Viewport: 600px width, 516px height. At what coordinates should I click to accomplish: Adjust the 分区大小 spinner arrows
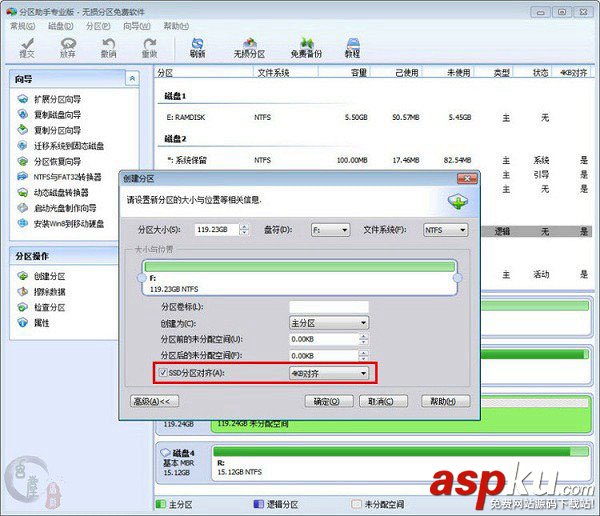click(x=244, y=230)
